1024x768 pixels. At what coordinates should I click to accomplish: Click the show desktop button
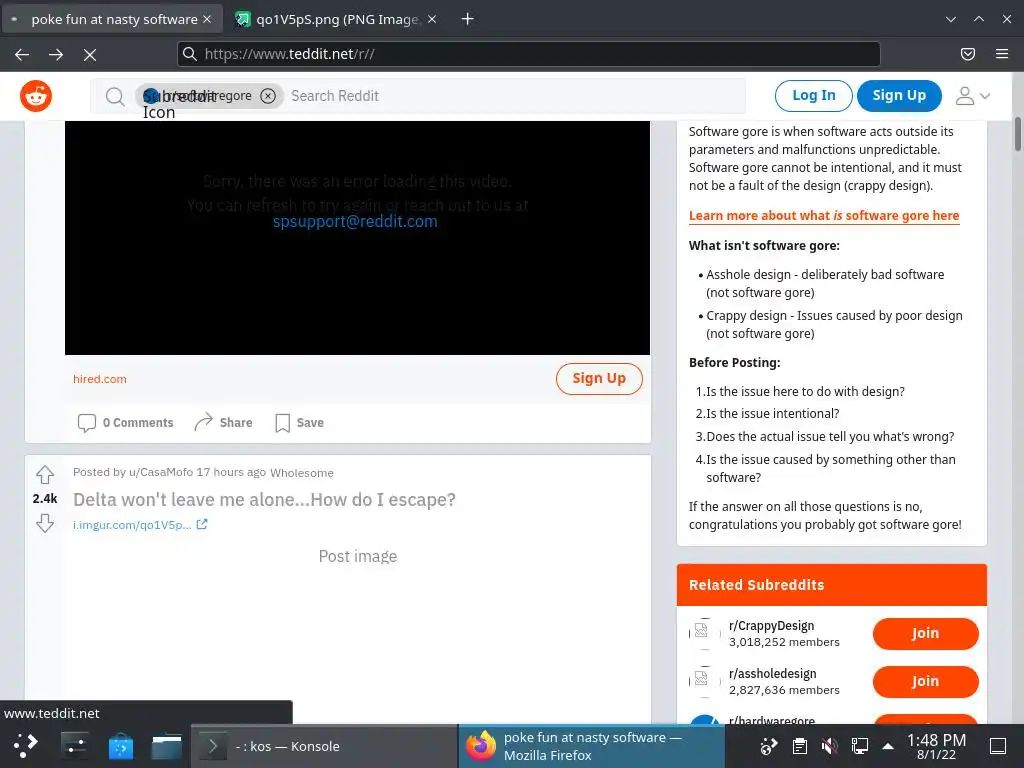tap(998, 746)
